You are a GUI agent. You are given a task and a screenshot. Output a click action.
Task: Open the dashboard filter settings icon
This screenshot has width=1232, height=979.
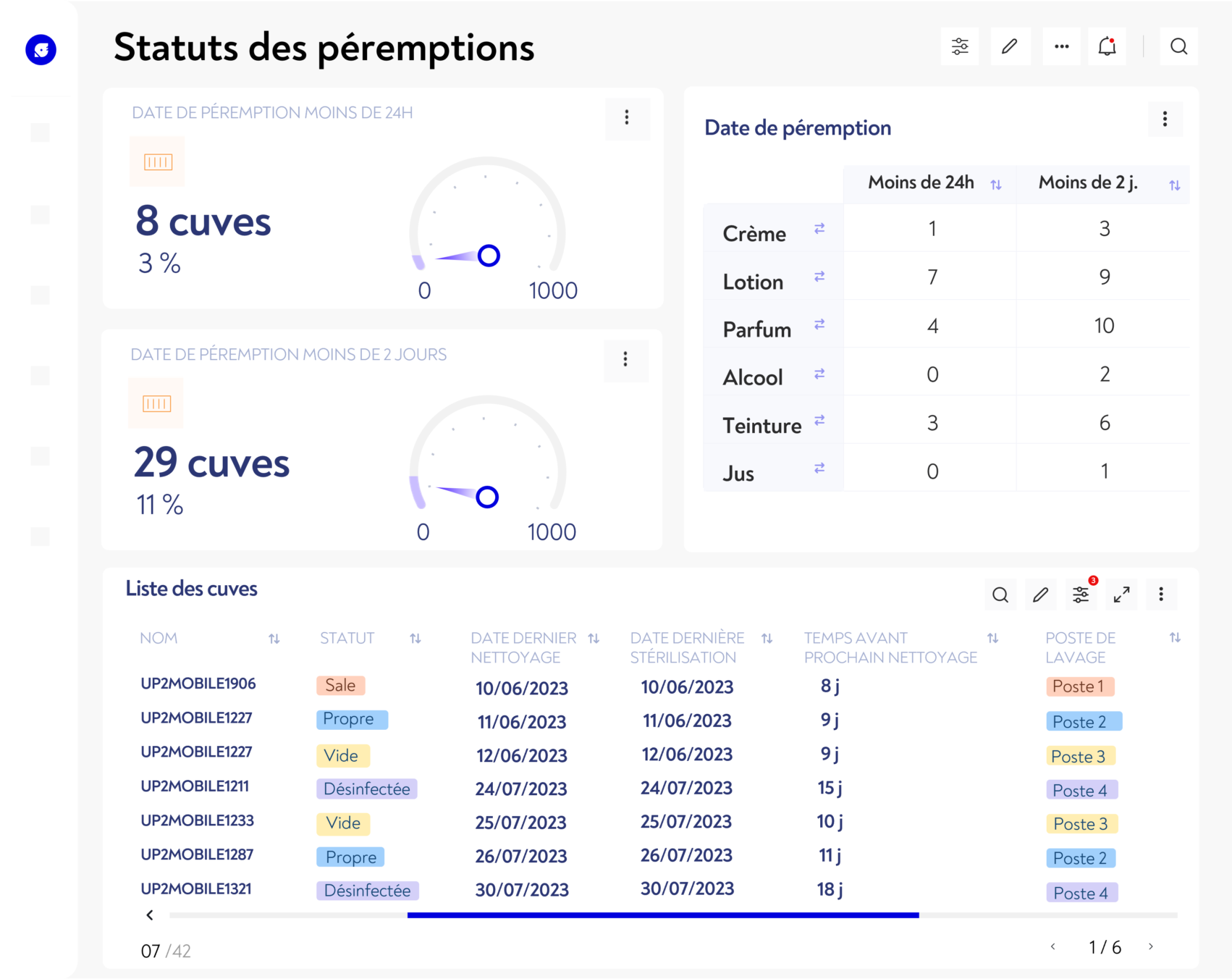point(960,47)
